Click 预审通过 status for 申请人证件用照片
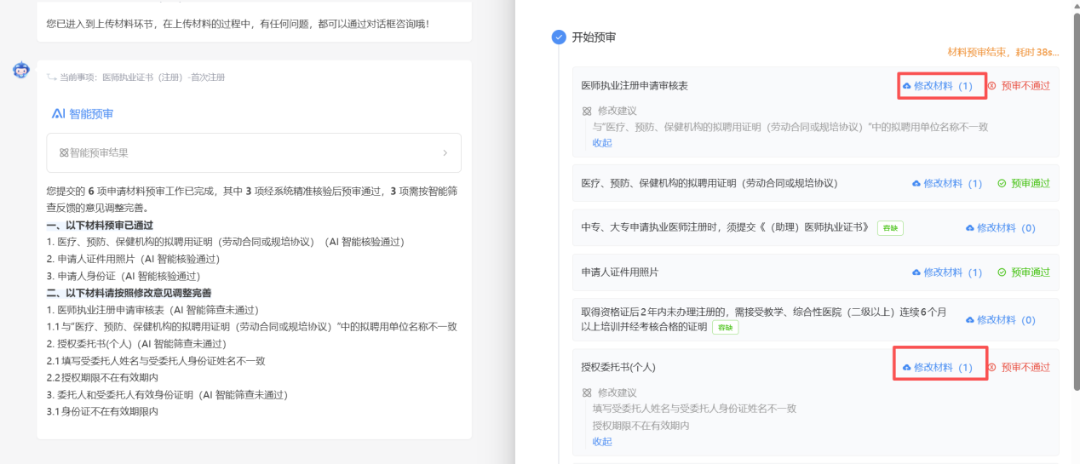 [x=1030, y=273]
